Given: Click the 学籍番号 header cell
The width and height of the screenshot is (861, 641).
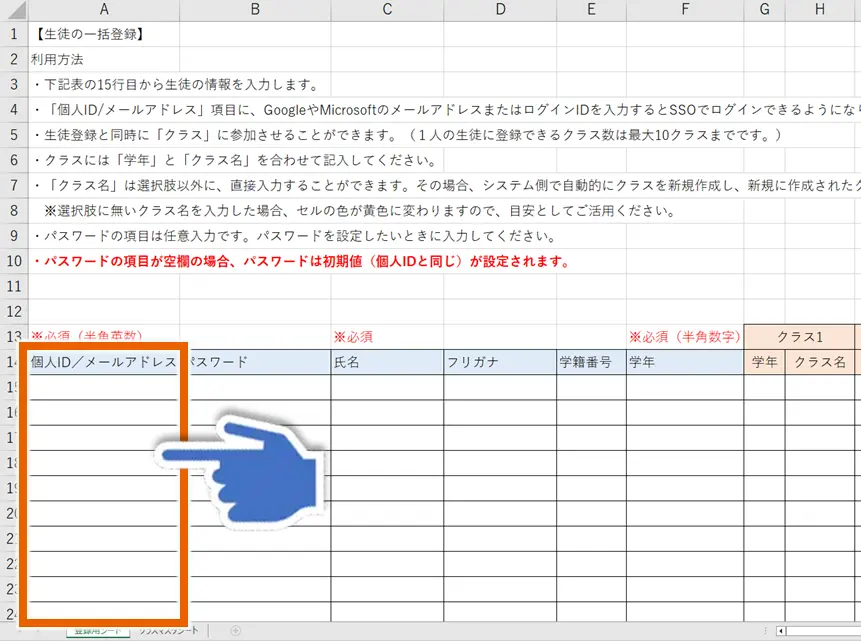Looking at the screenshot, I should click(591, 363).
